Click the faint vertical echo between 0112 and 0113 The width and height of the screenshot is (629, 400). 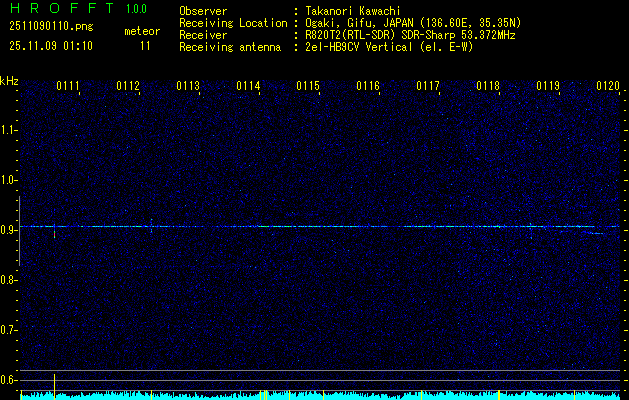tap(151, 226)
